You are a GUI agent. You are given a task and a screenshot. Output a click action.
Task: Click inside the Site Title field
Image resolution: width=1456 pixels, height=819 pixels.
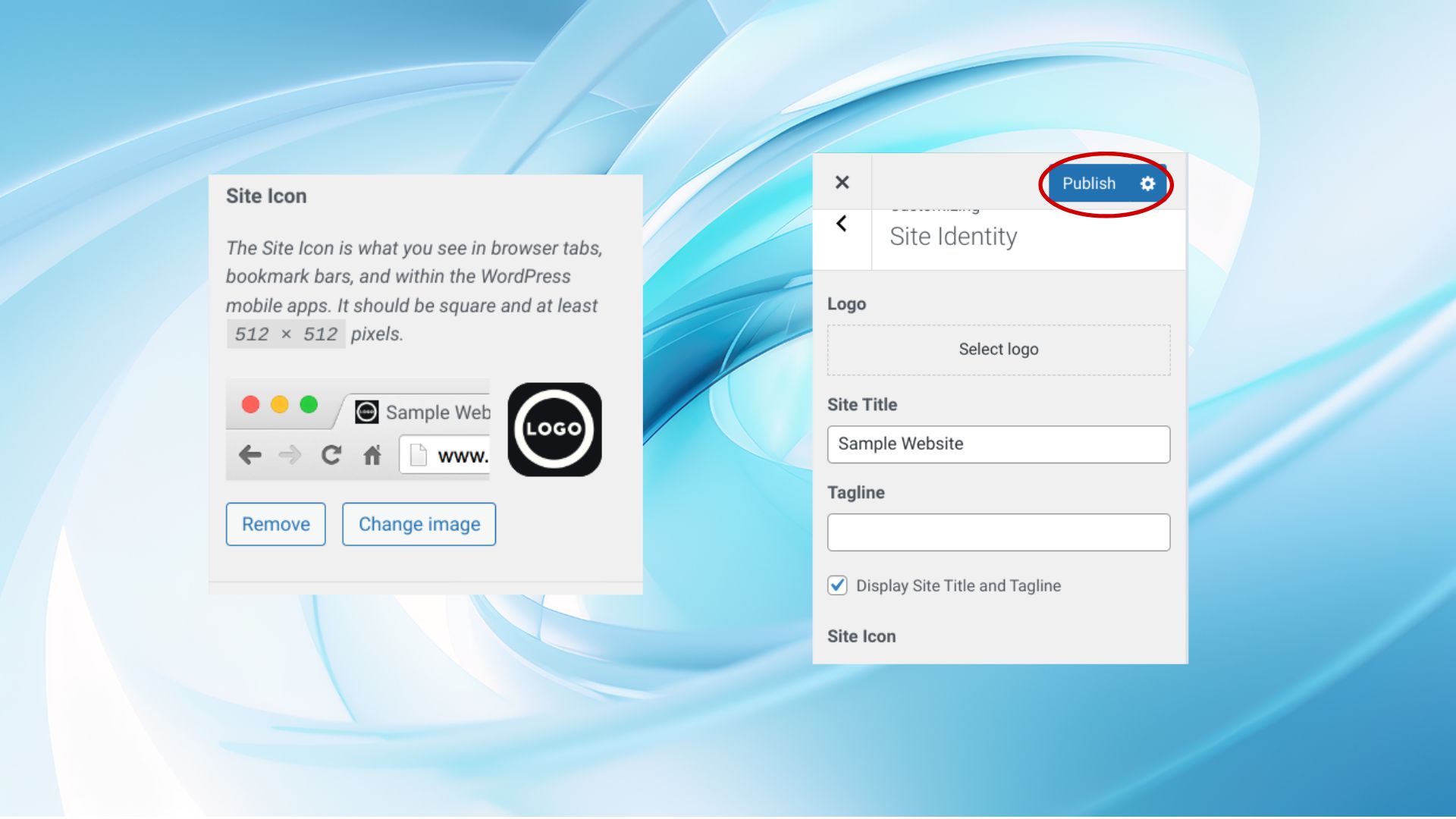[x=998, y=444]
